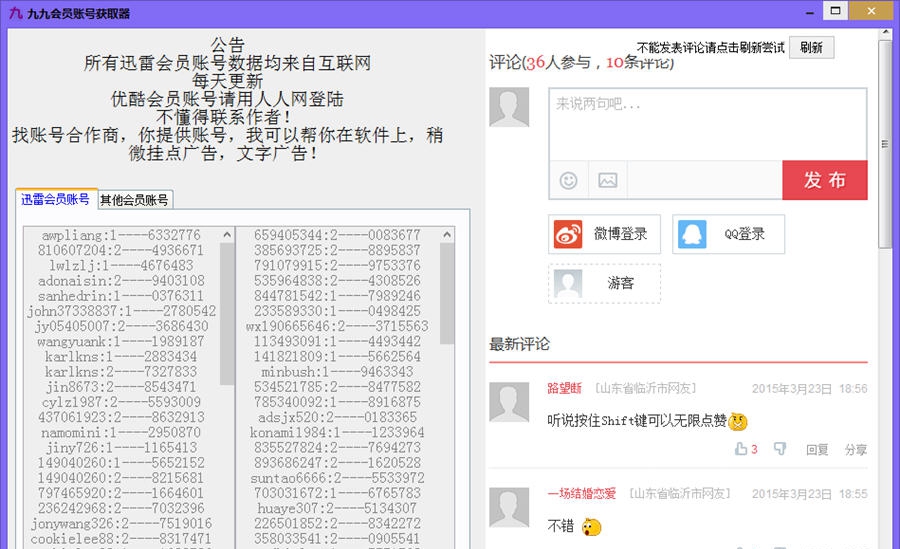The height and width of the screenshot is (549, 900).
Task: Click the timestamp 2015年3月23日 18:55
Action: (x=809, y=494)
